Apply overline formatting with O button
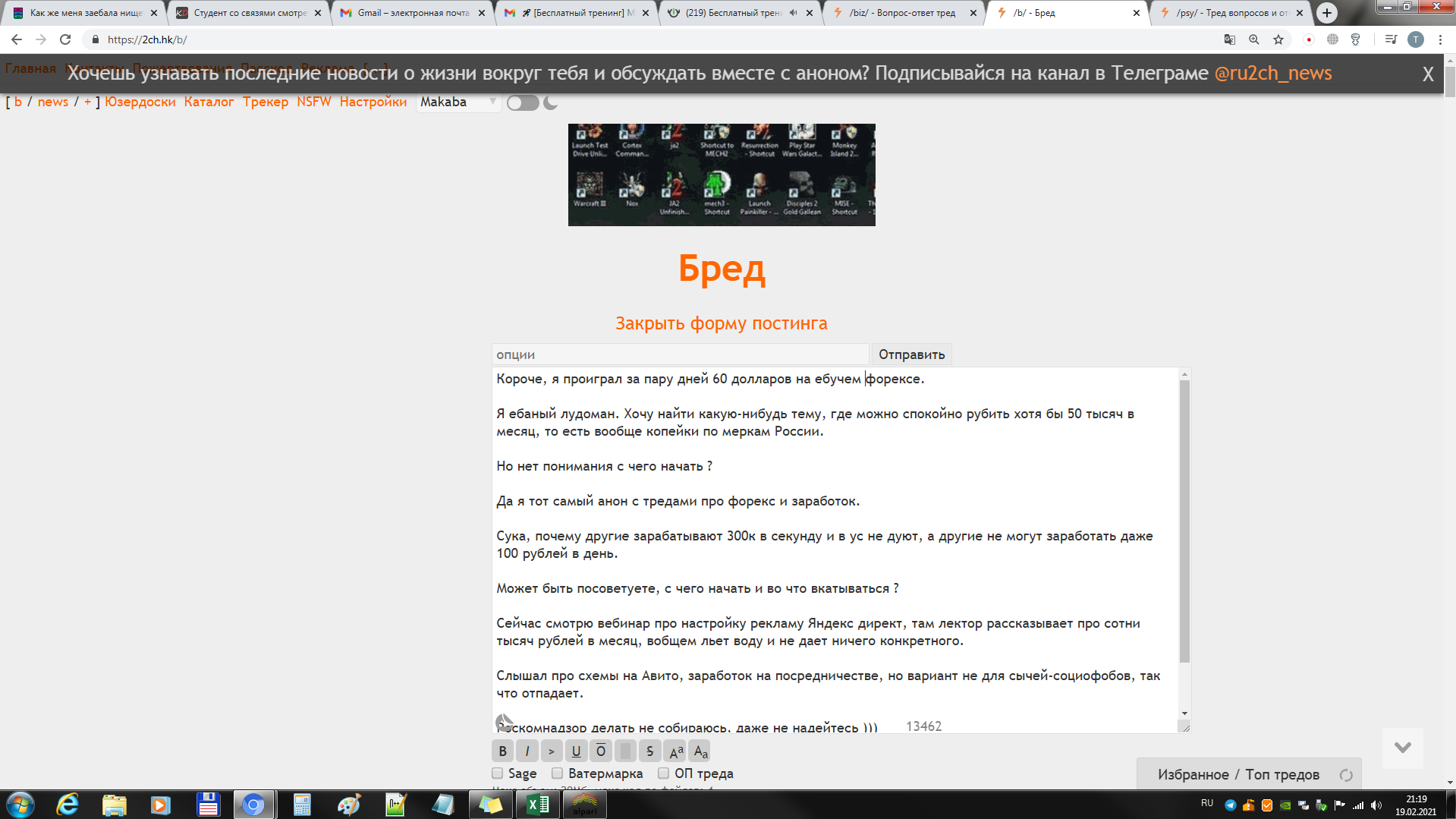 (x=601, y=751)
